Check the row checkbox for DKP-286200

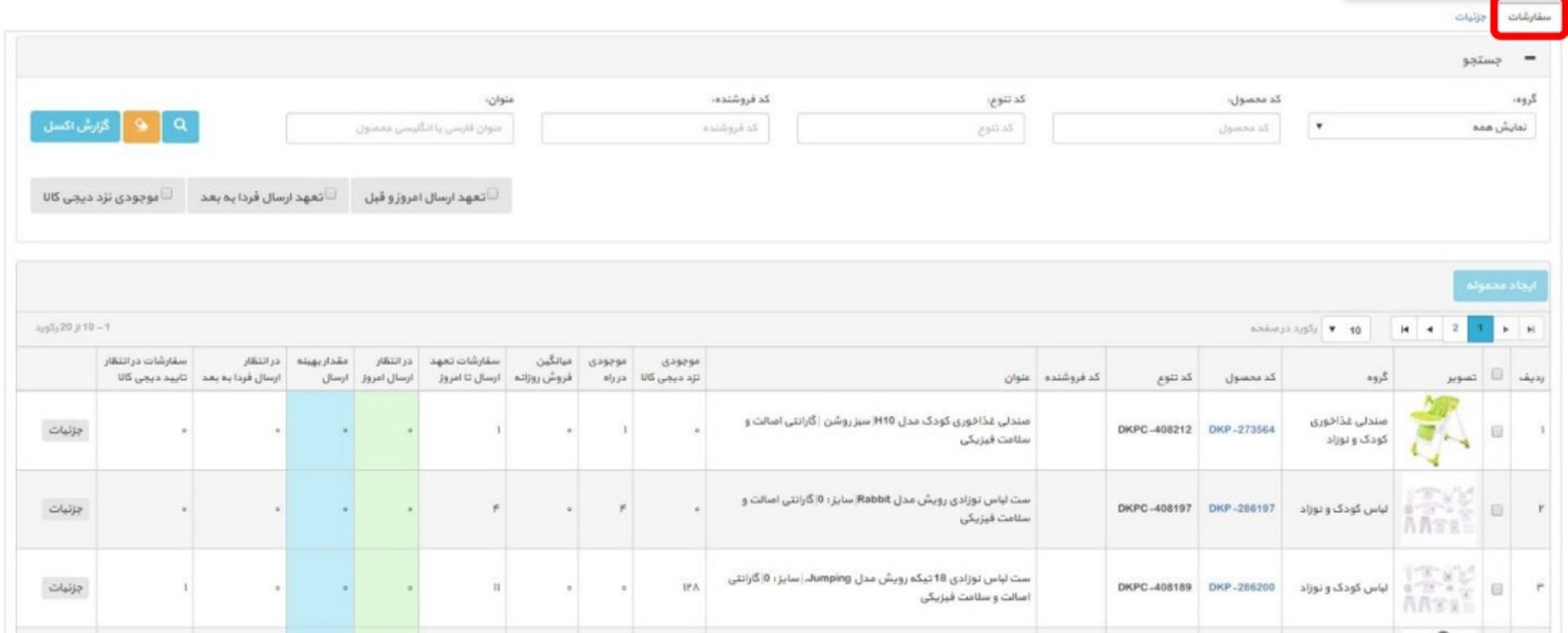[1497, 588]
